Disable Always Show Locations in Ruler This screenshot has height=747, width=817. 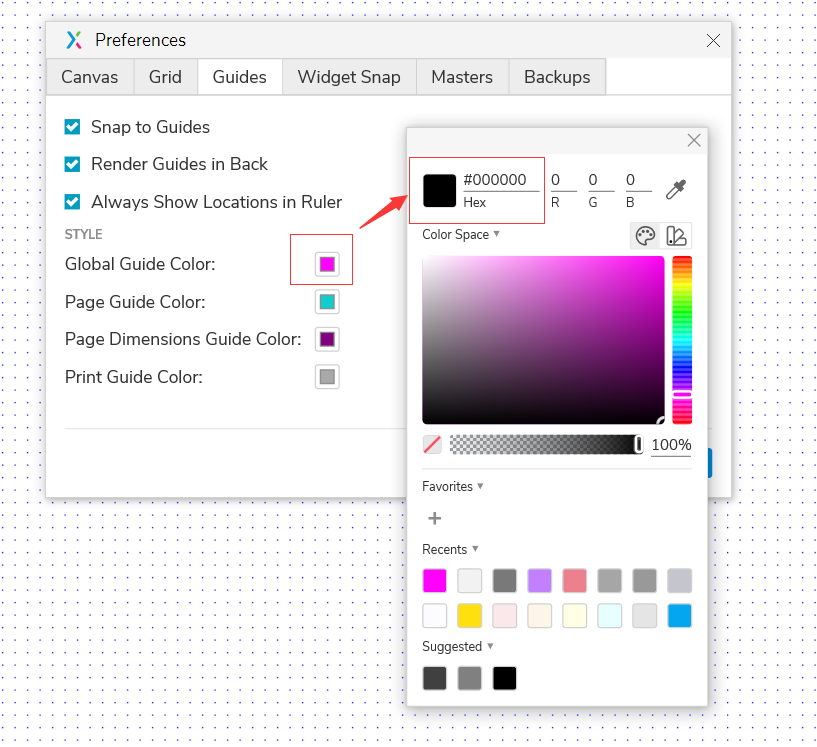(73, 202)
